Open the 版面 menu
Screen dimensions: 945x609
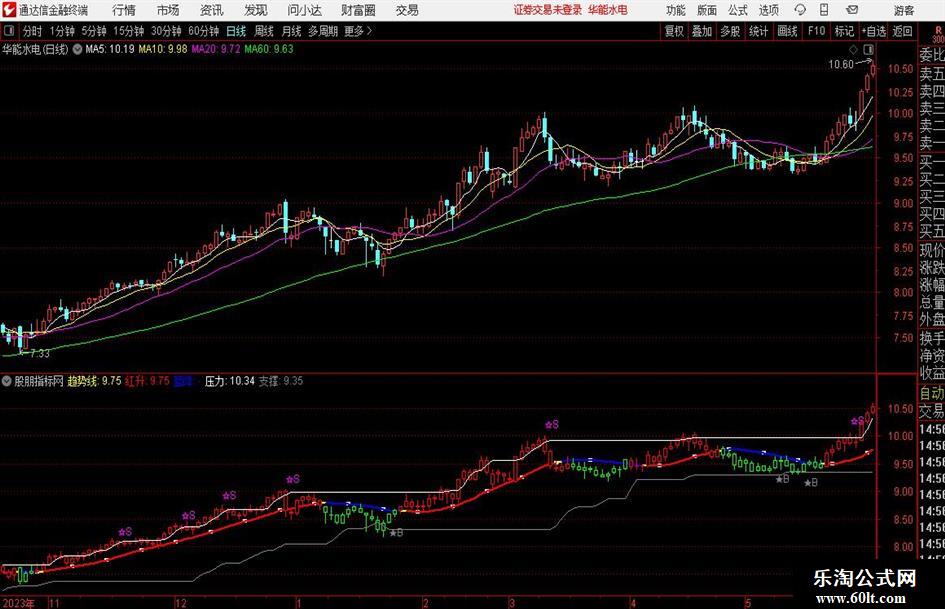(706, 10)
